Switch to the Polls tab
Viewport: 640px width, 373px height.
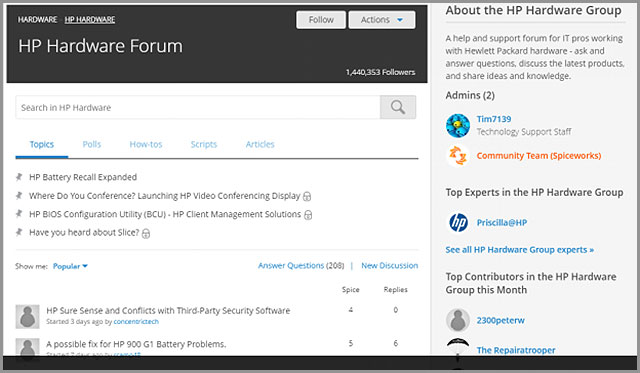click(x=92, y=144)
